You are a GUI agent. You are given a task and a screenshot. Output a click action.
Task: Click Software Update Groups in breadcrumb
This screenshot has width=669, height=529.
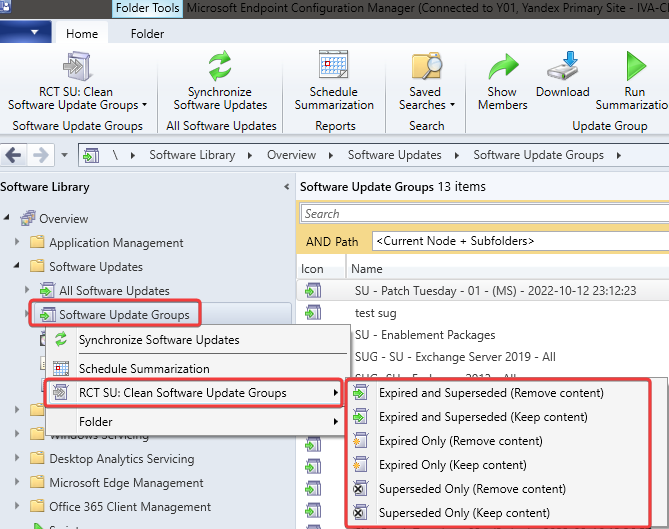(x=538, y=155)
